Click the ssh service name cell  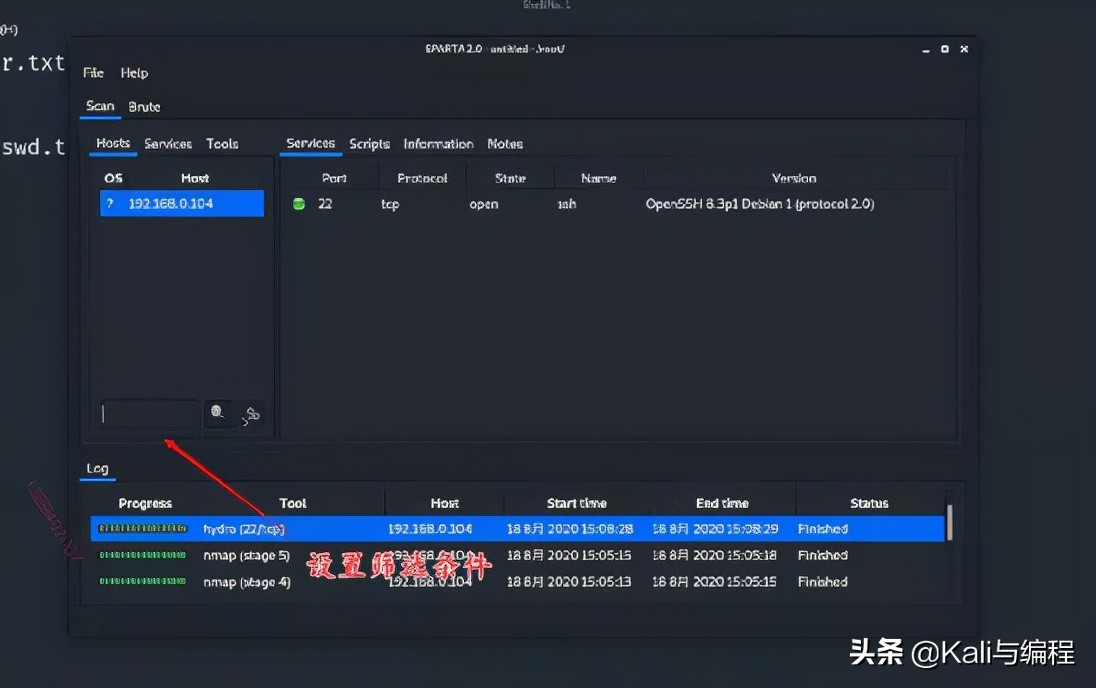(x=567, y=204)
